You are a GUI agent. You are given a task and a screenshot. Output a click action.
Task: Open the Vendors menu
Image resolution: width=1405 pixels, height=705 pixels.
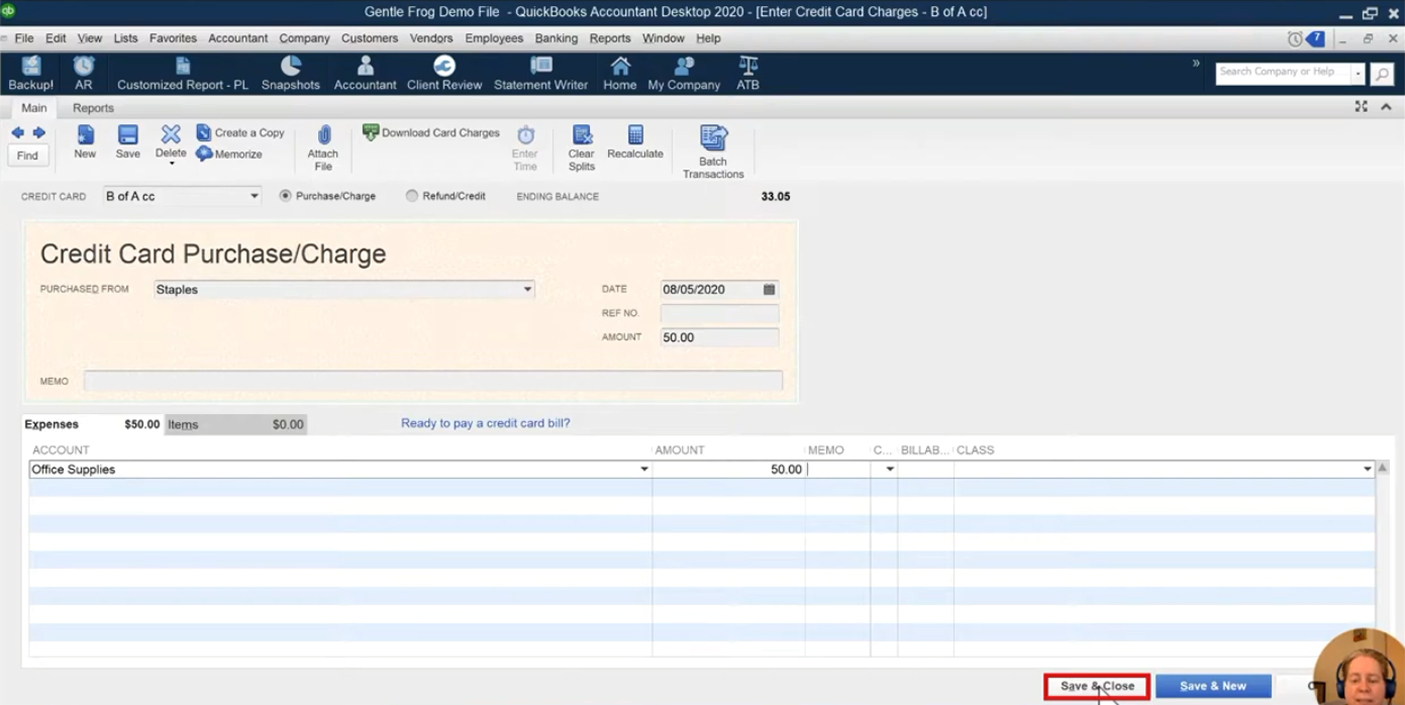[431, 38]
